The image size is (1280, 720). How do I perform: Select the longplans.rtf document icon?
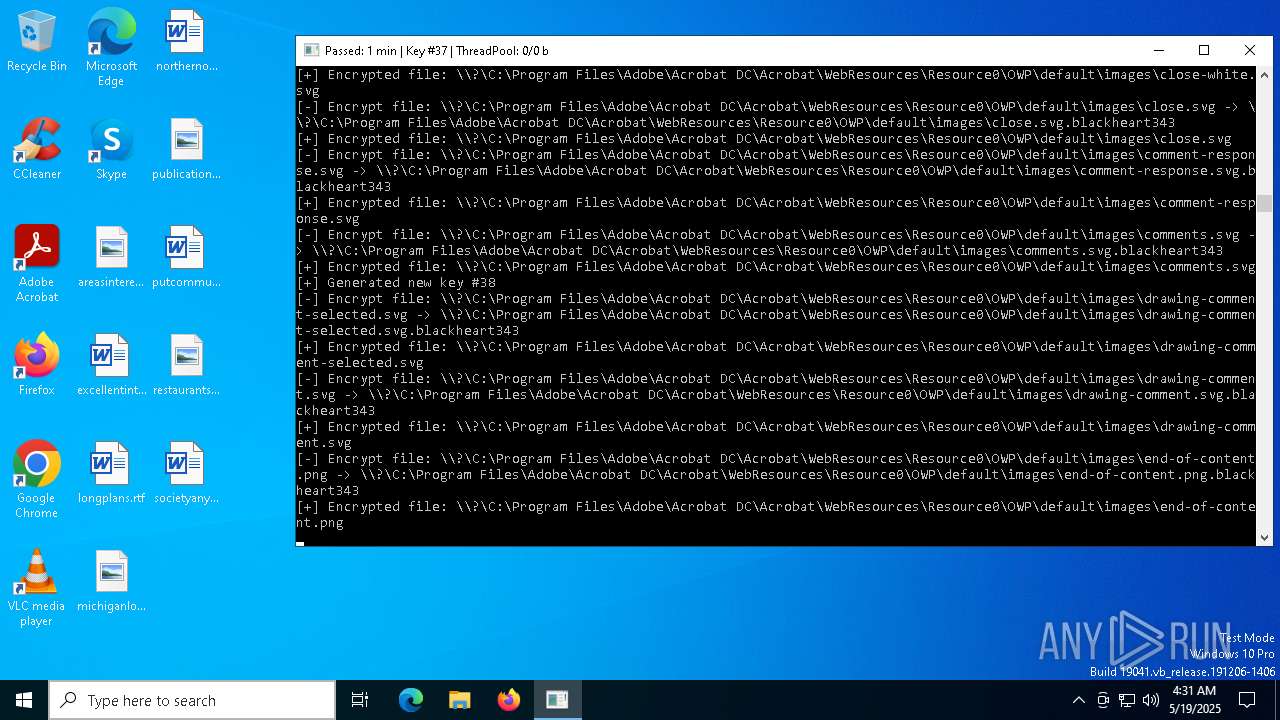[111, 473]
